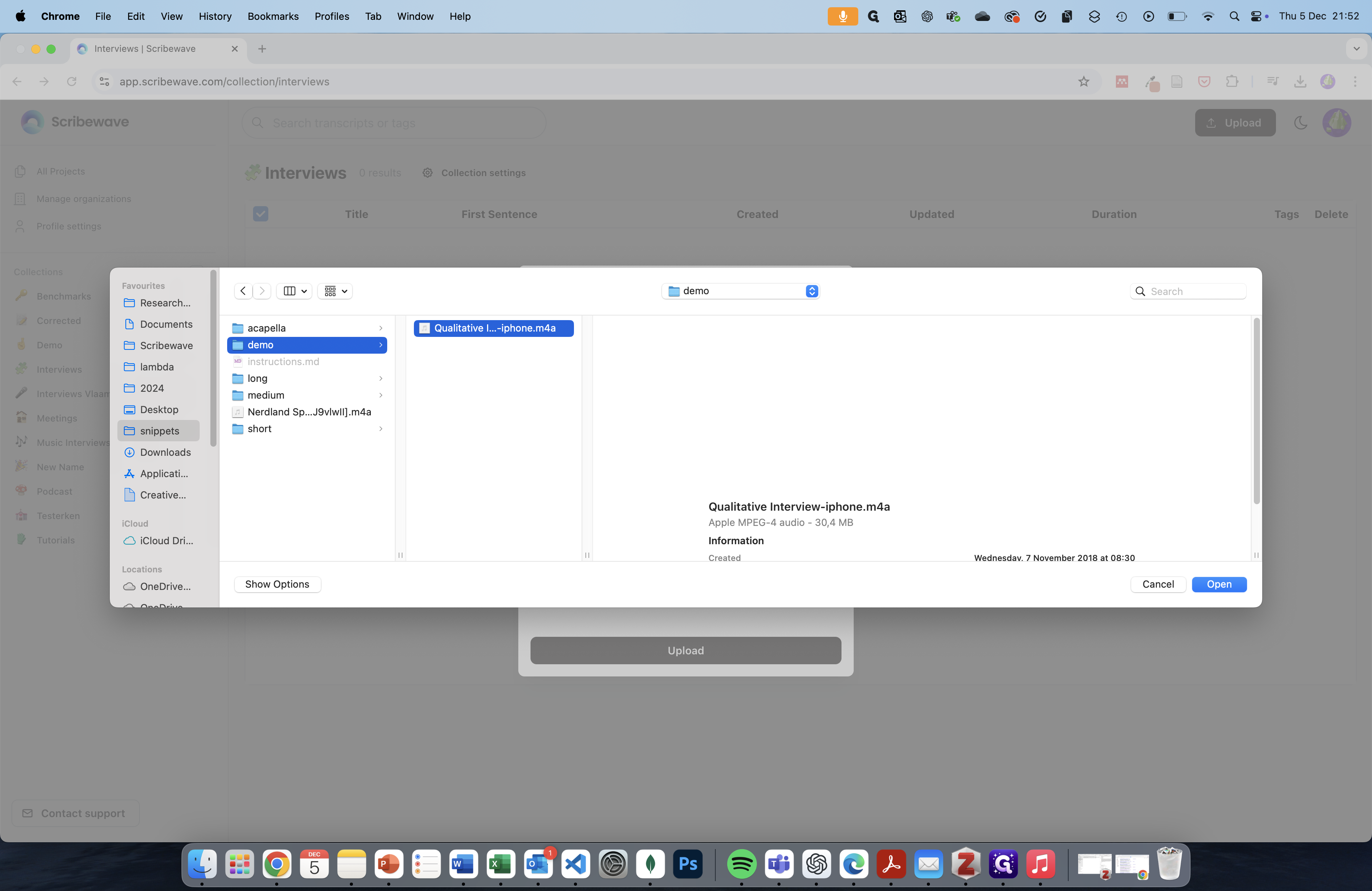Open Creative favourite in sidebar
This screenshot has height=891, width=1372.
159,495
